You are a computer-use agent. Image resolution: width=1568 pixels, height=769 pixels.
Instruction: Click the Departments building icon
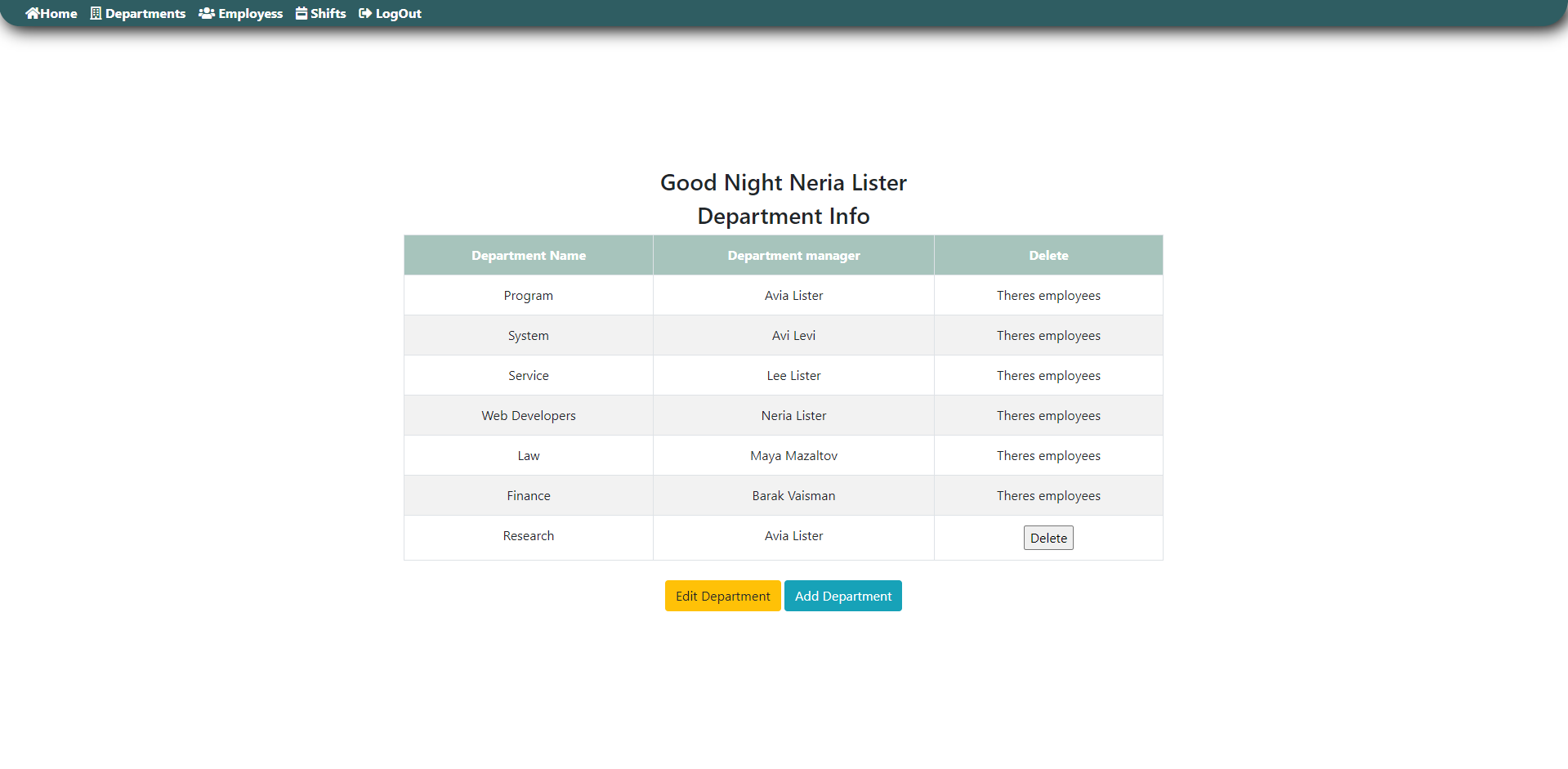click(x=96, y=13)
